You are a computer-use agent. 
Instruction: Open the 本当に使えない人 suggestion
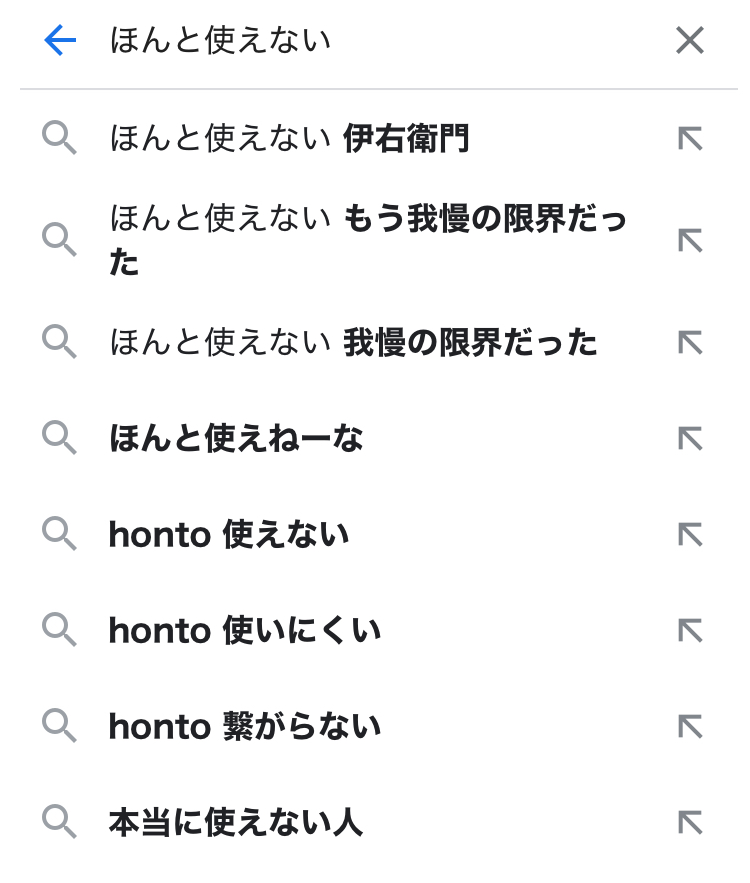click(x=235, y=823)
